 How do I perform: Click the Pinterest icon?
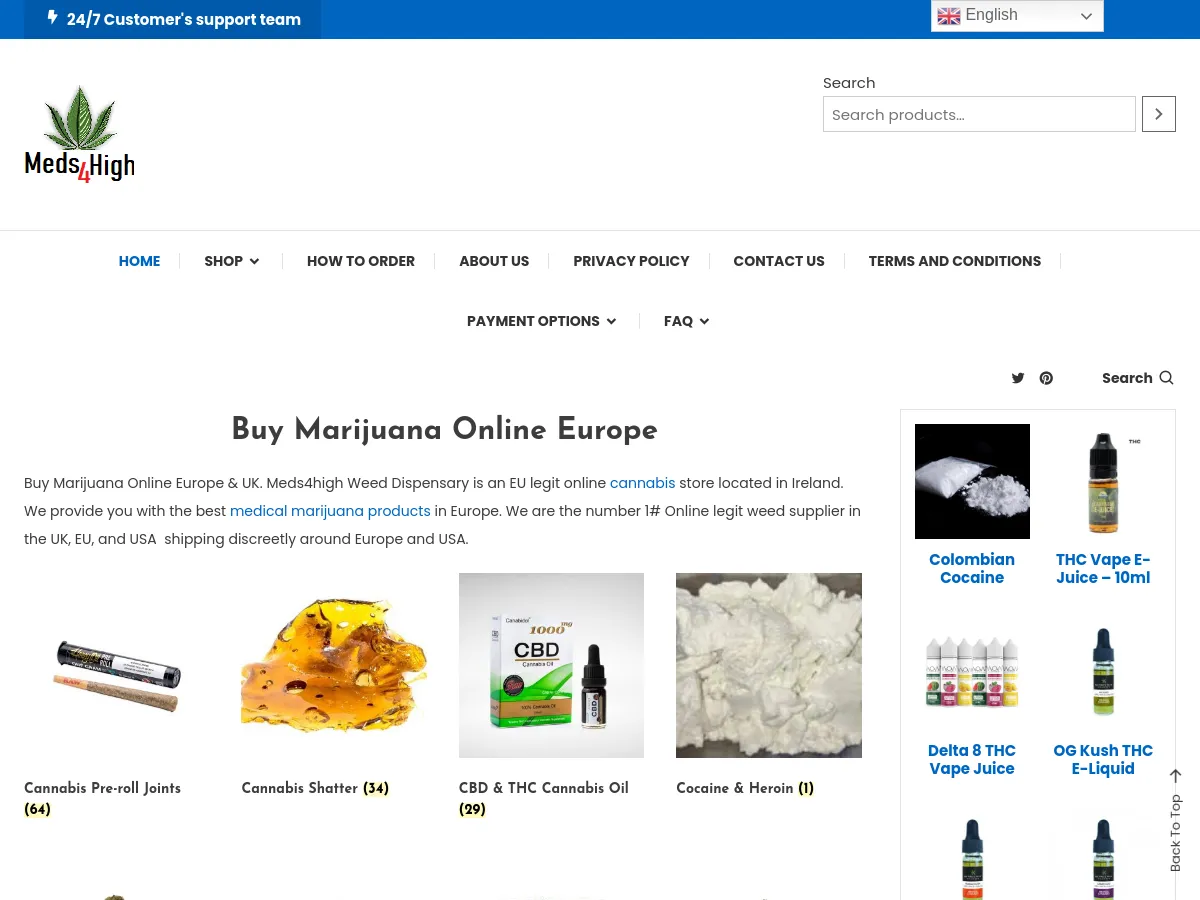pyautogui.click(x=1046, y=378)
